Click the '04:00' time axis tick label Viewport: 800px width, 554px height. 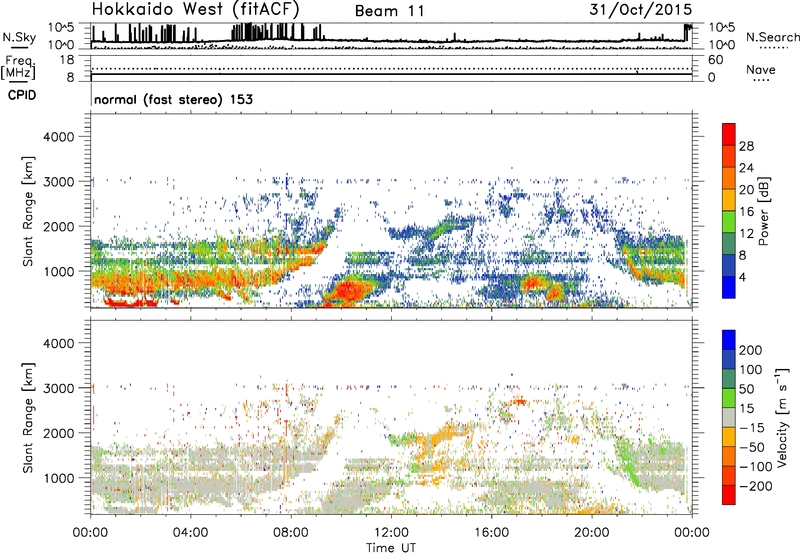click(190, 533)
